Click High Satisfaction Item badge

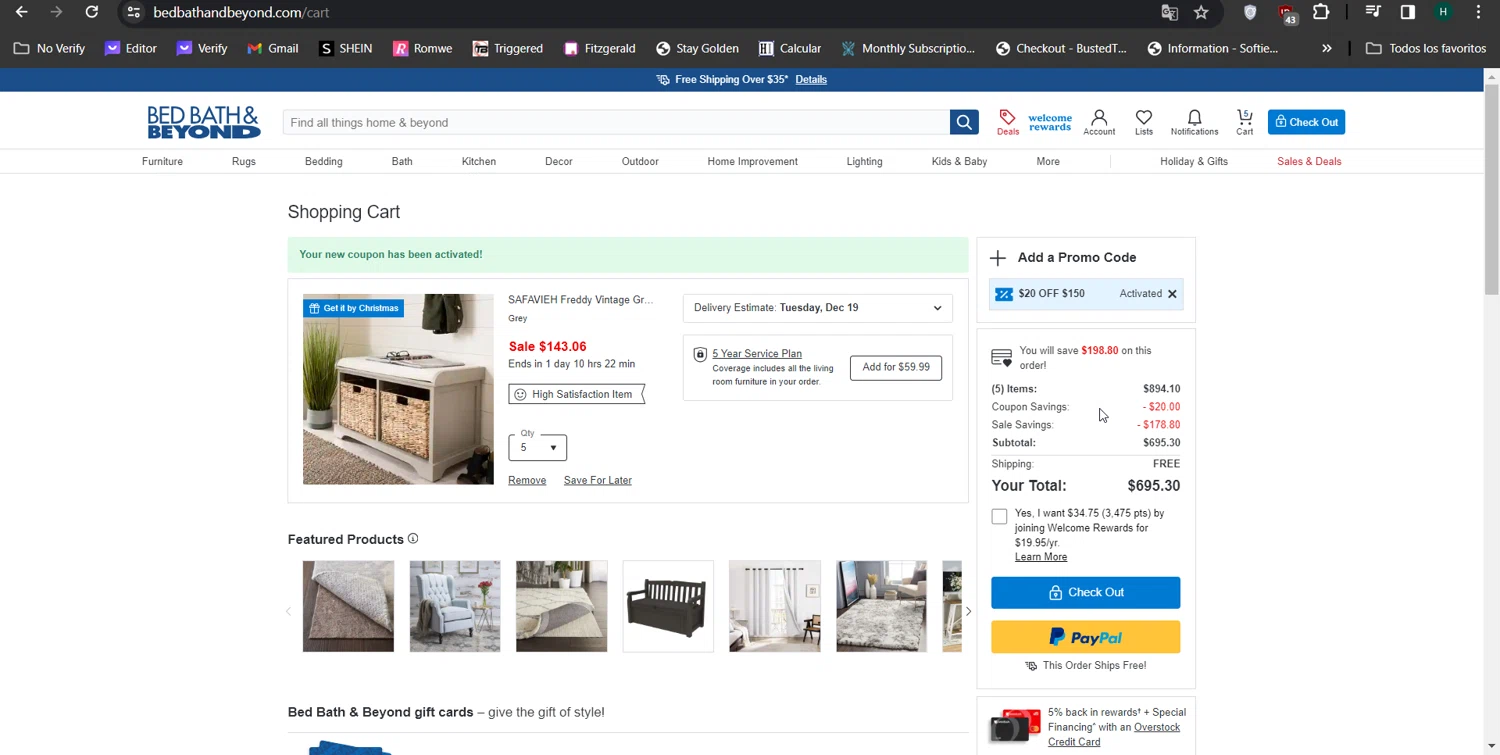(x=576, y=394)
